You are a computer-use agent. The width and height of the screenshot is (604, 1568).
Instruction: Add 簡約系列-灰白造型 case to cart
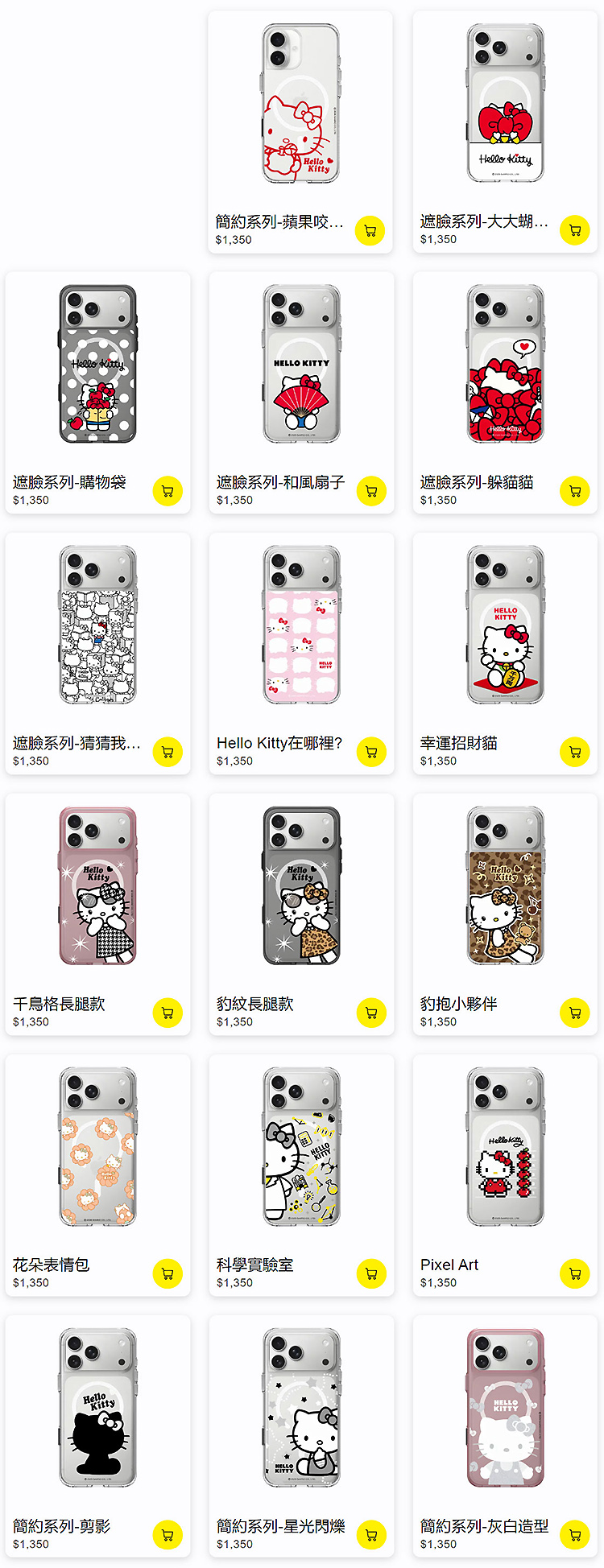575,1535
